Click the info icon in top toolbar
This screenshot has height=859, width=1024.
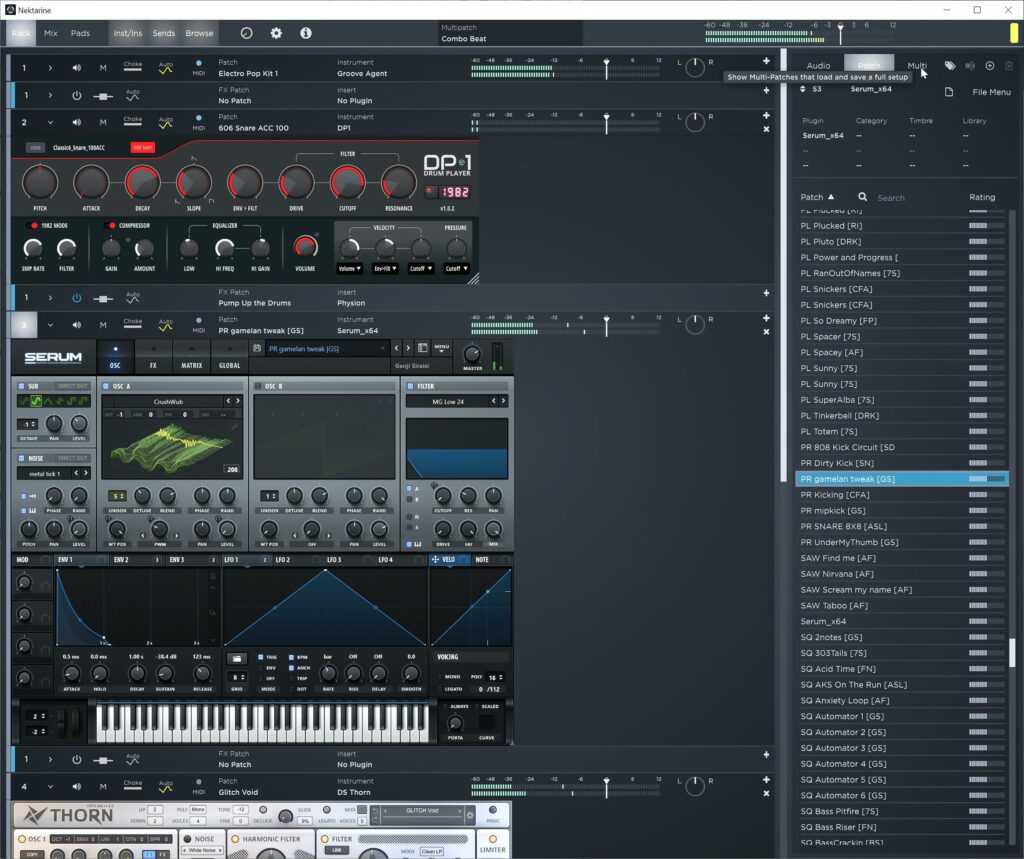click(306, 33)
